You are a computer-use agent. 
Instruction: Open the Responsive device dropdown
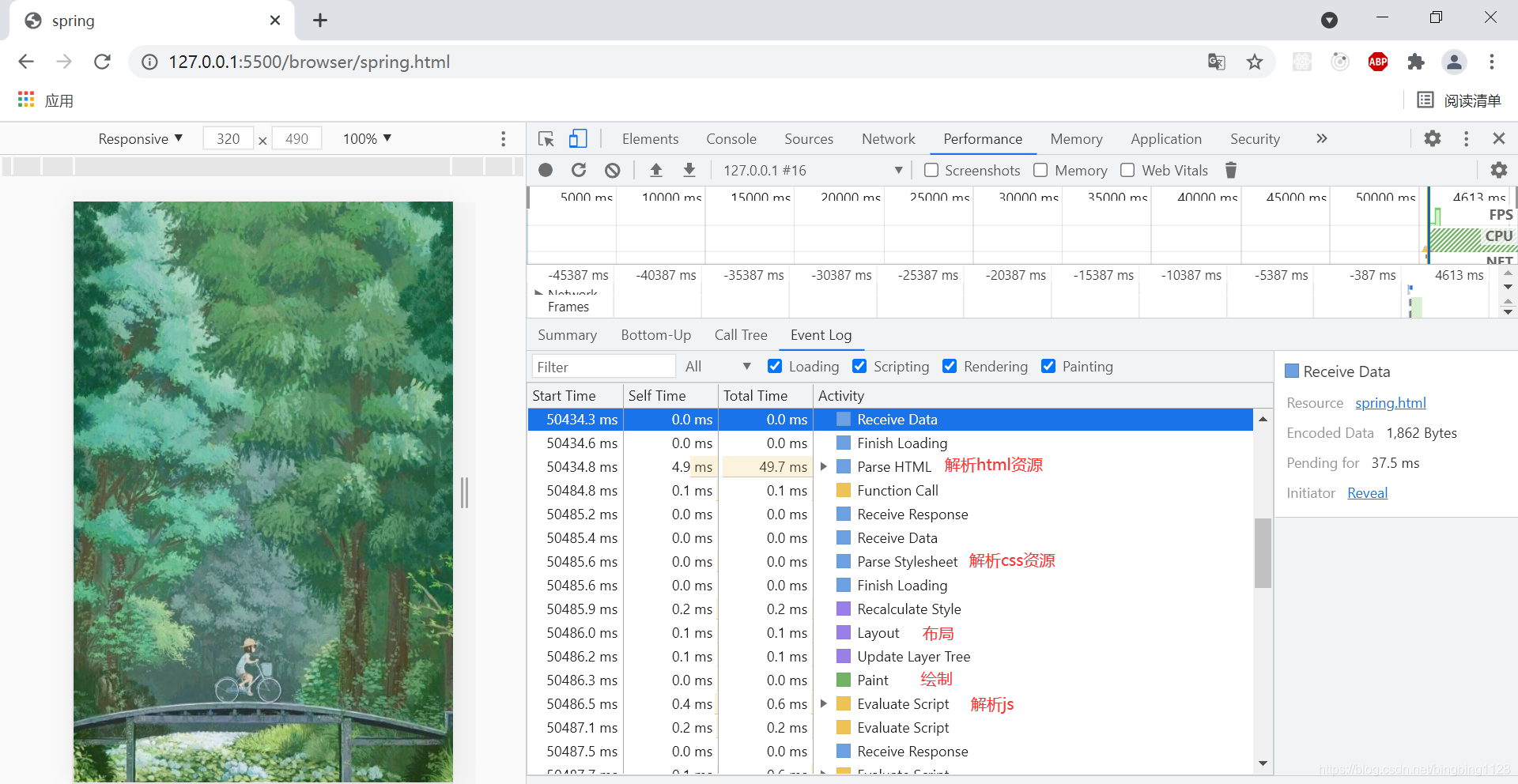(140, 139)
